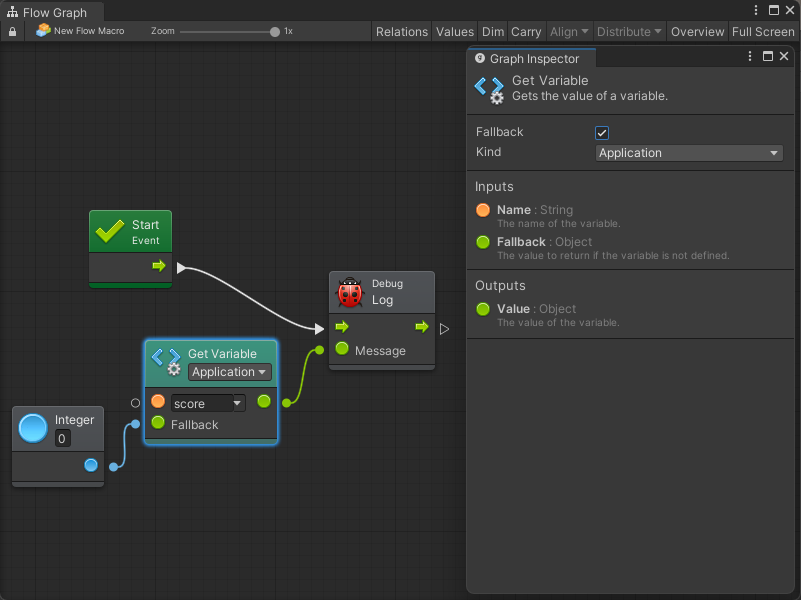
Task: Click the Start node flow output arrow
Action: 158,266
